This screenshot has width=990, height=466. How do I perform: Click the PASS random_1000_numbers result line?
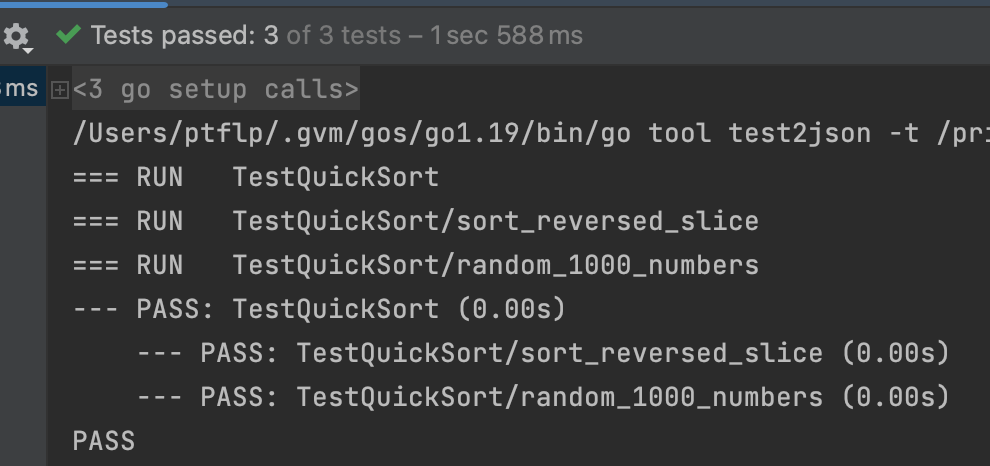[x=543, y=397]
